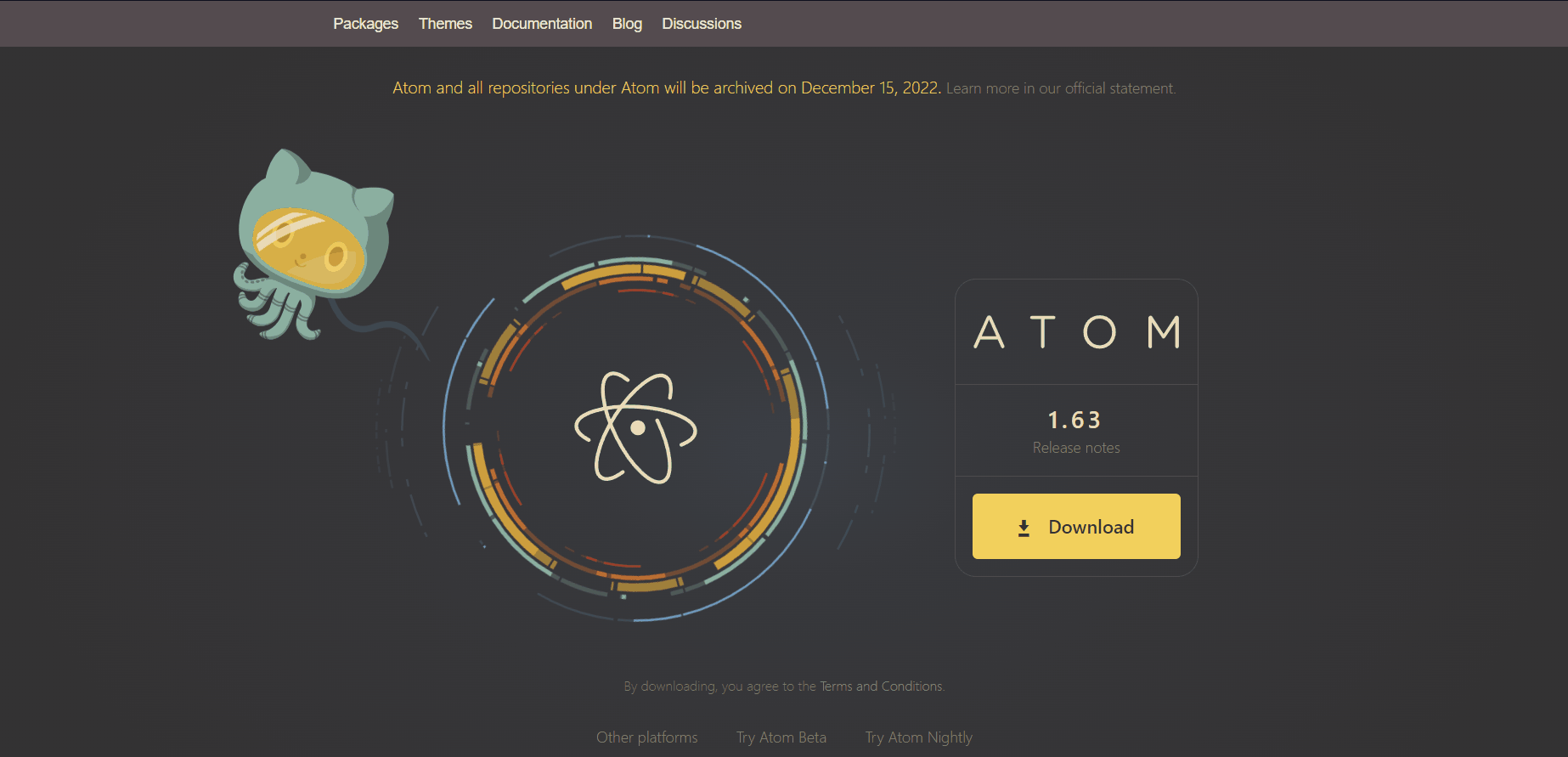Screen dimensions: 1568x757
Task: Visit the Blog page
Action: (x=627, y=24)
